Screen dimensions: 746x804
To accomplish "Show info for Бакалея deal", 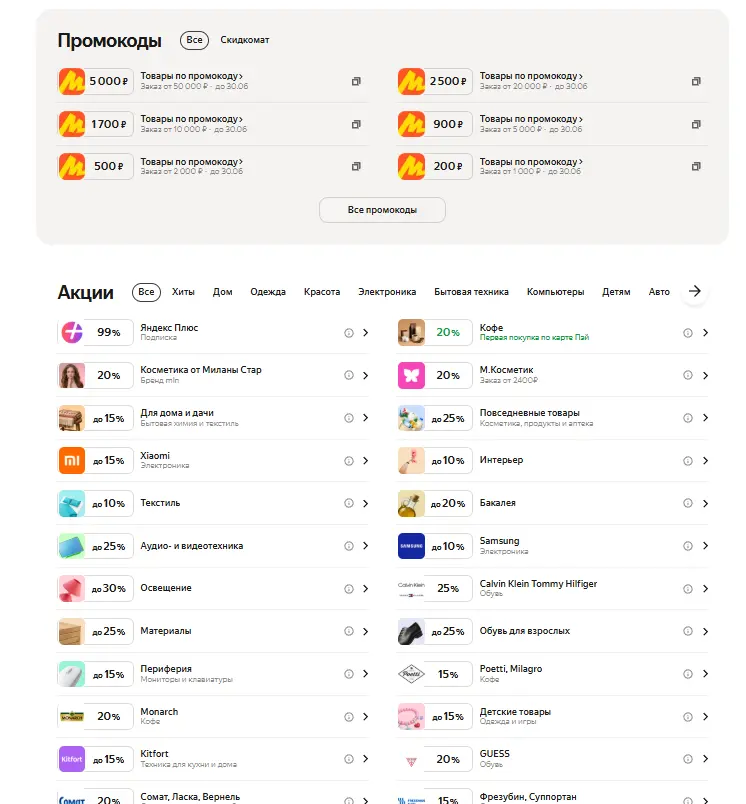I will (x=688, y=503).
